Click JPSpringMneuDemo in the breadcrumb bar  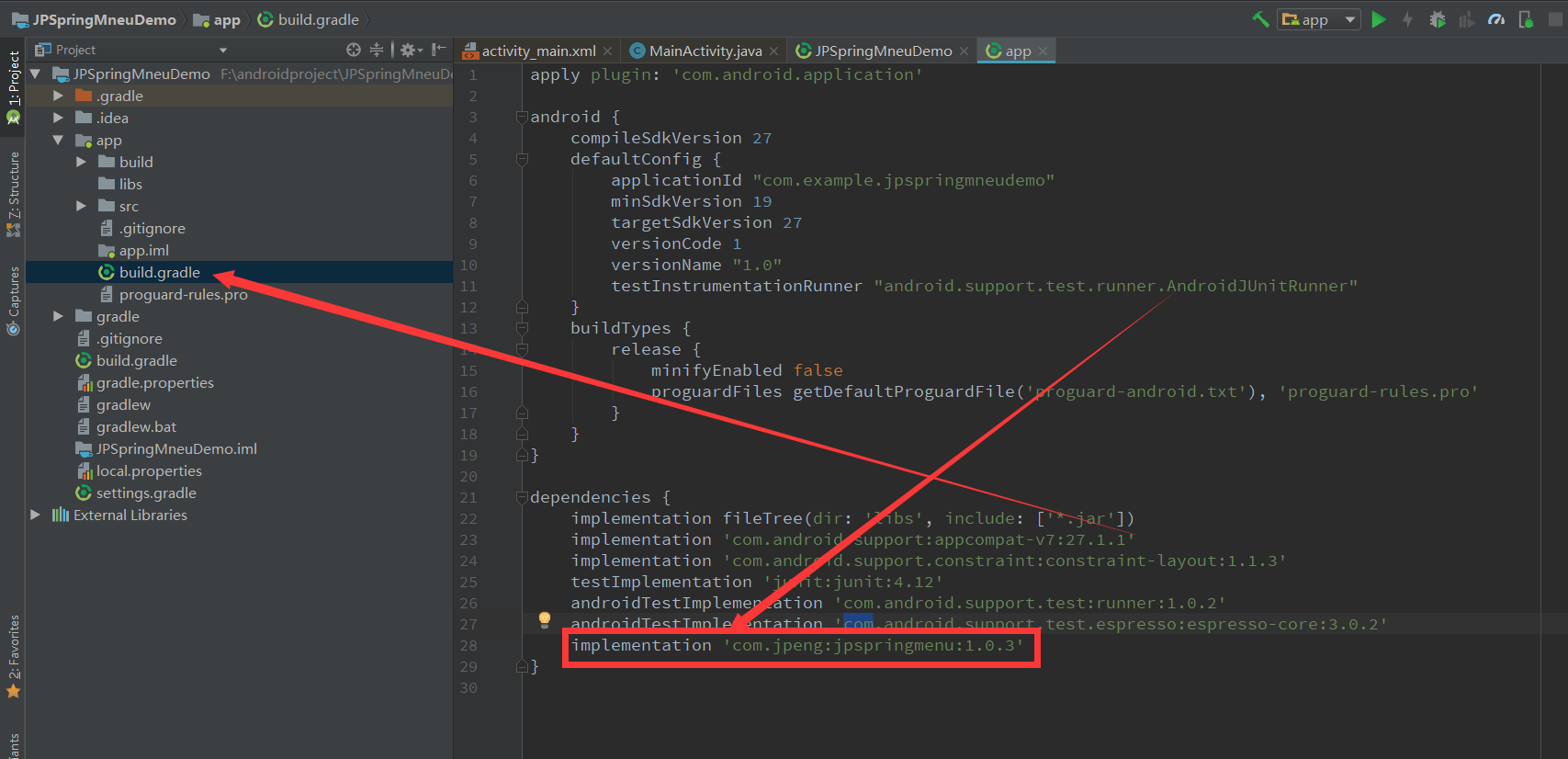(x=94, y=19)
